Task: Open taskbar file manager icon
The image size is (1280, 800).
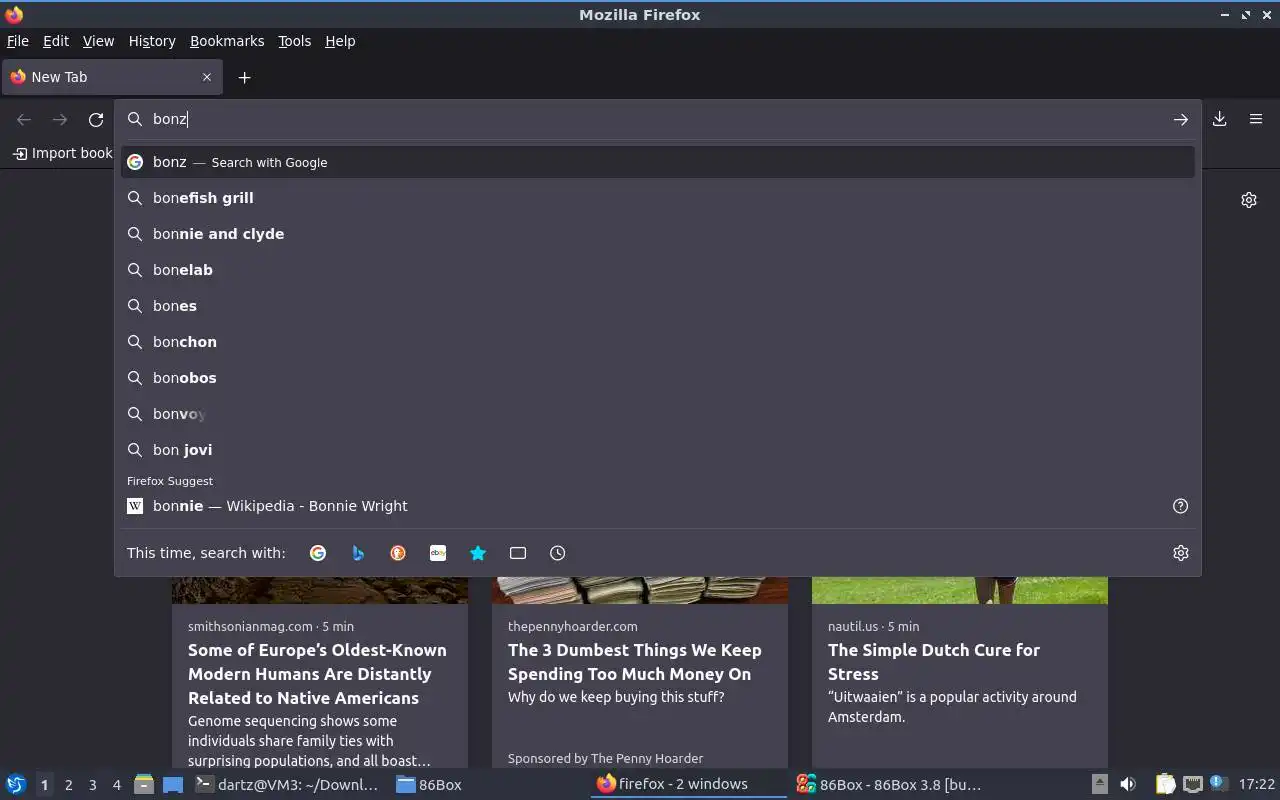Action: [144, 784]
